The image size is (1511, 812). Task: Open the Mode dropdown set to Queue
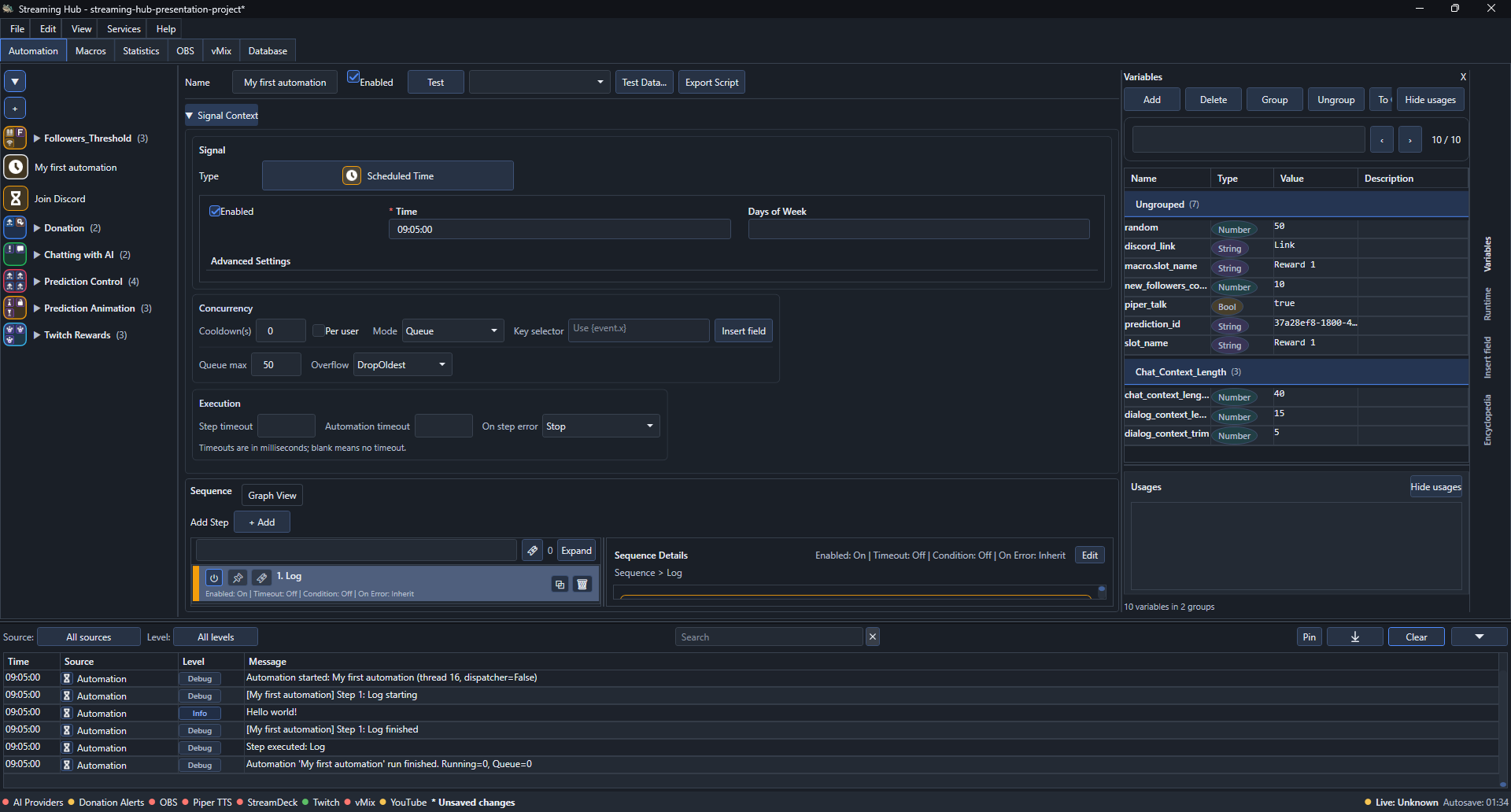[x=453, y=330]
